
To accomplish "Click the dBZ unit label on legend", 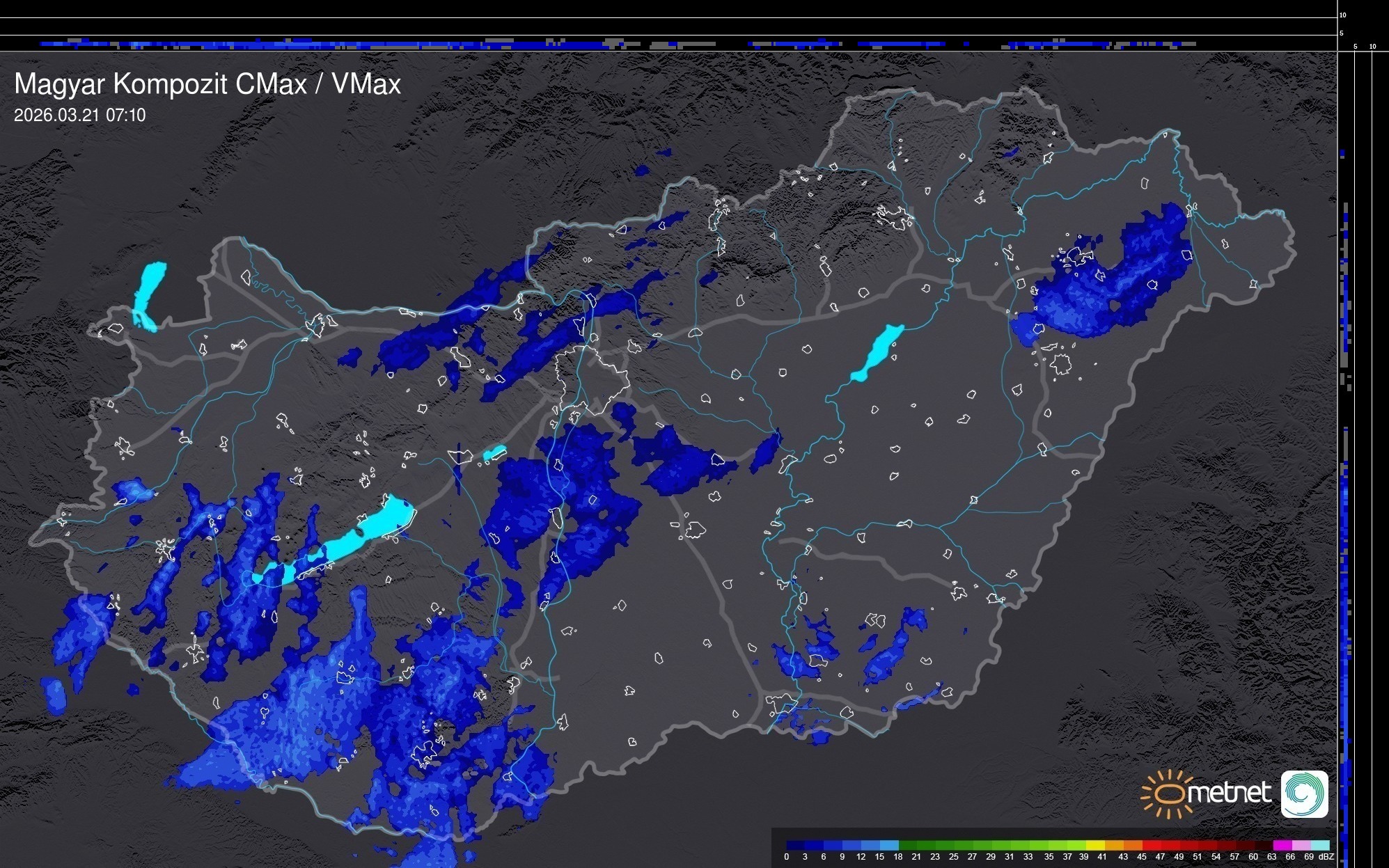I will (1326, 857).
